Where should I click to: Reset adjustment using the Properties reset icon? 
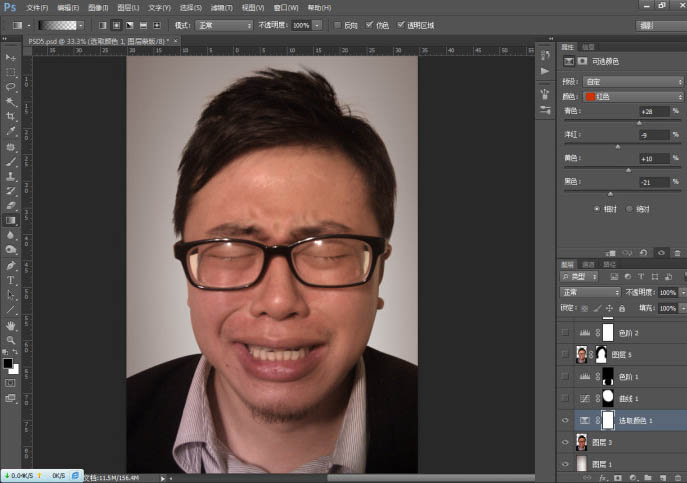tap(643, 253)
